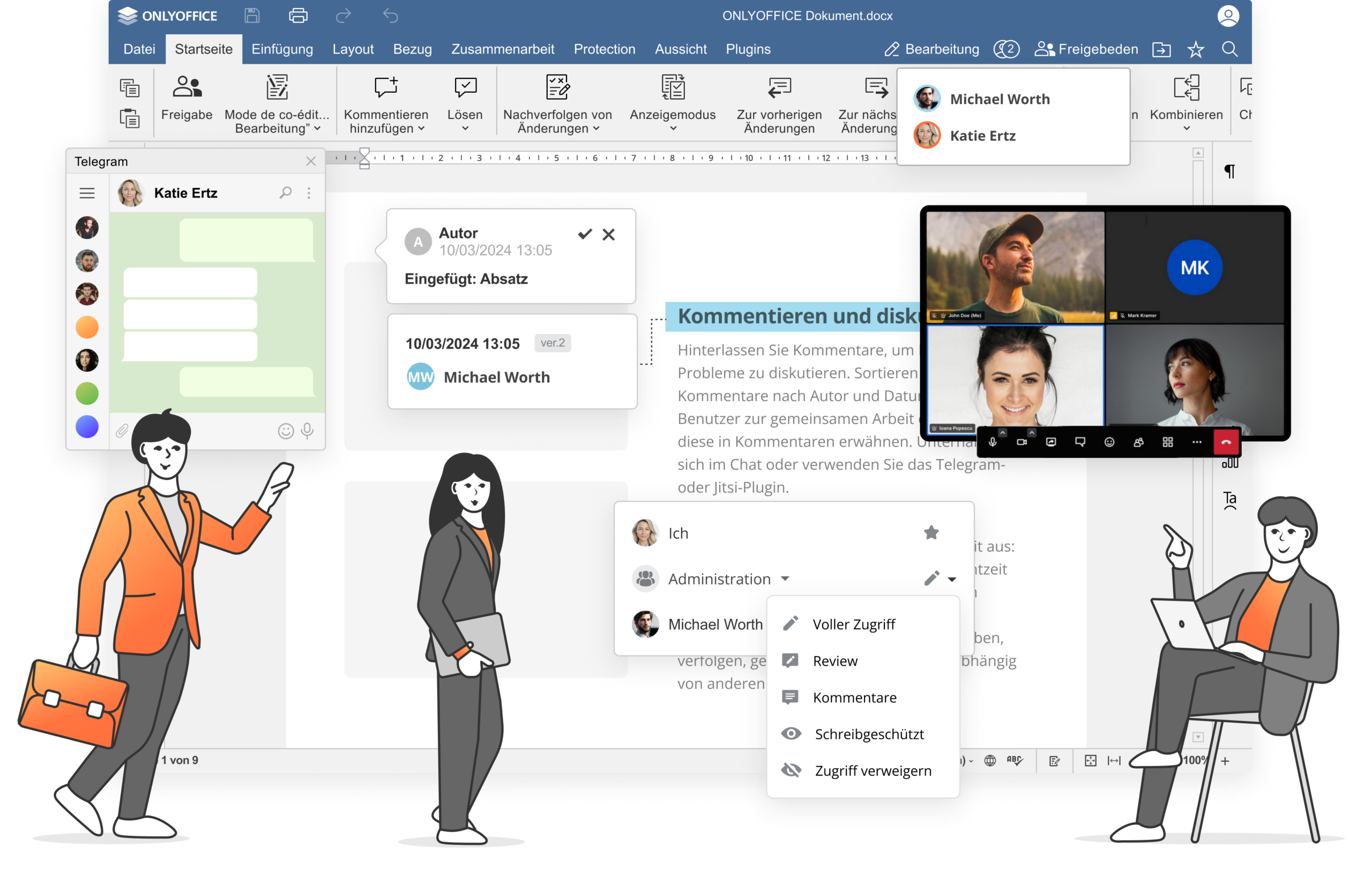Open Telegram chat options three dots

309,192
